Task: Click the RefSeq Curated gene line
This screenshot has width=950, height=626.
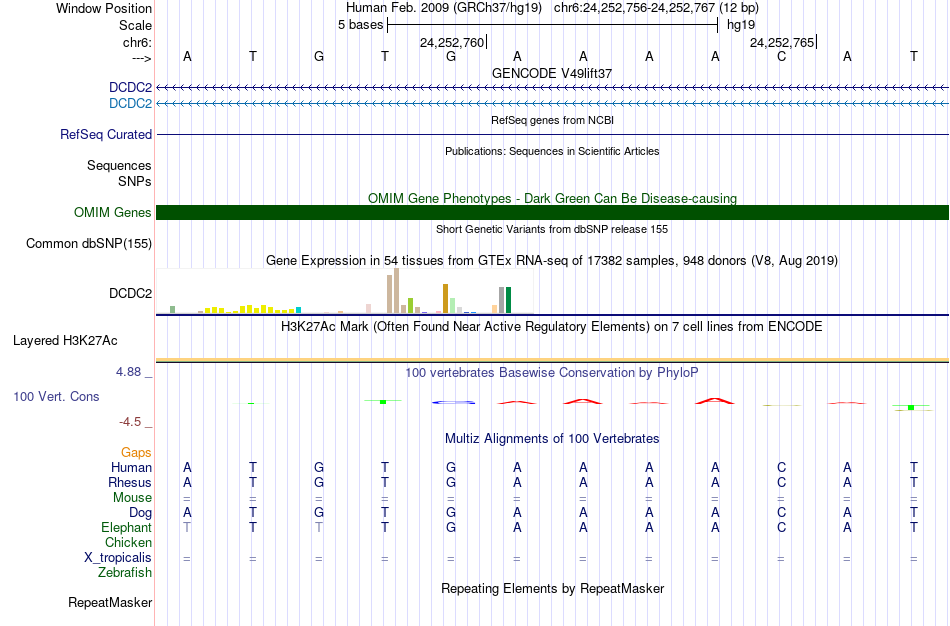Action: click(x=553, y=135)
